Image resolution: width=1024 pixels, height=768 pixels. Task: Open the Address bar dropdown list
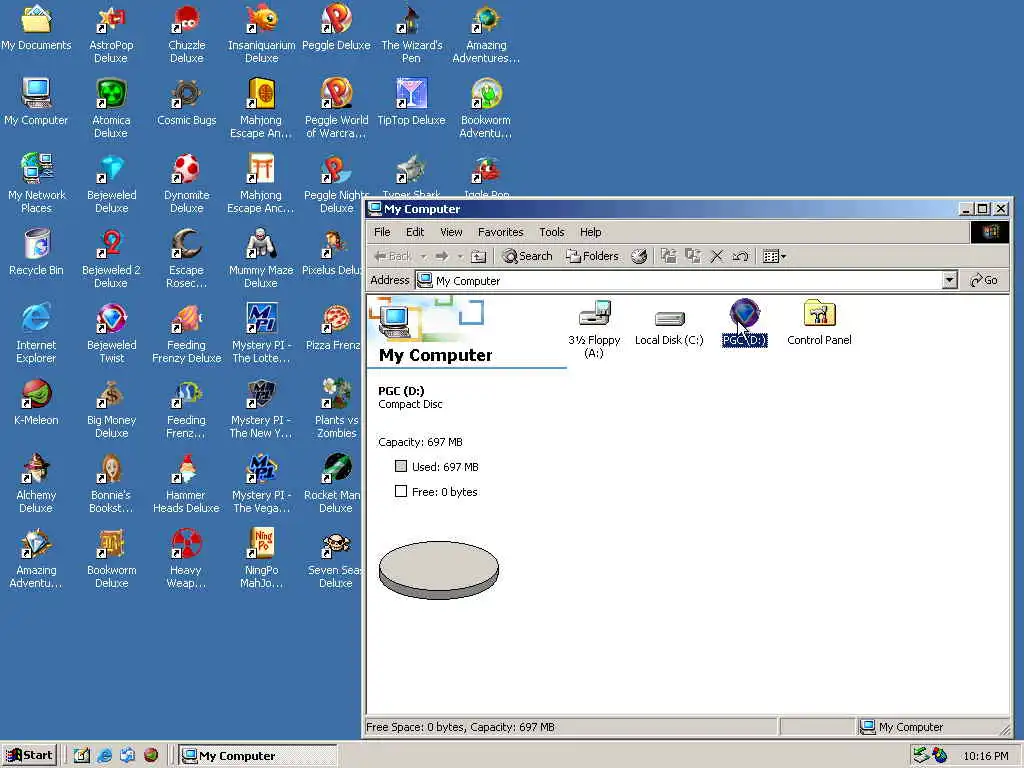pyautogui.click(x=950, y=280)
